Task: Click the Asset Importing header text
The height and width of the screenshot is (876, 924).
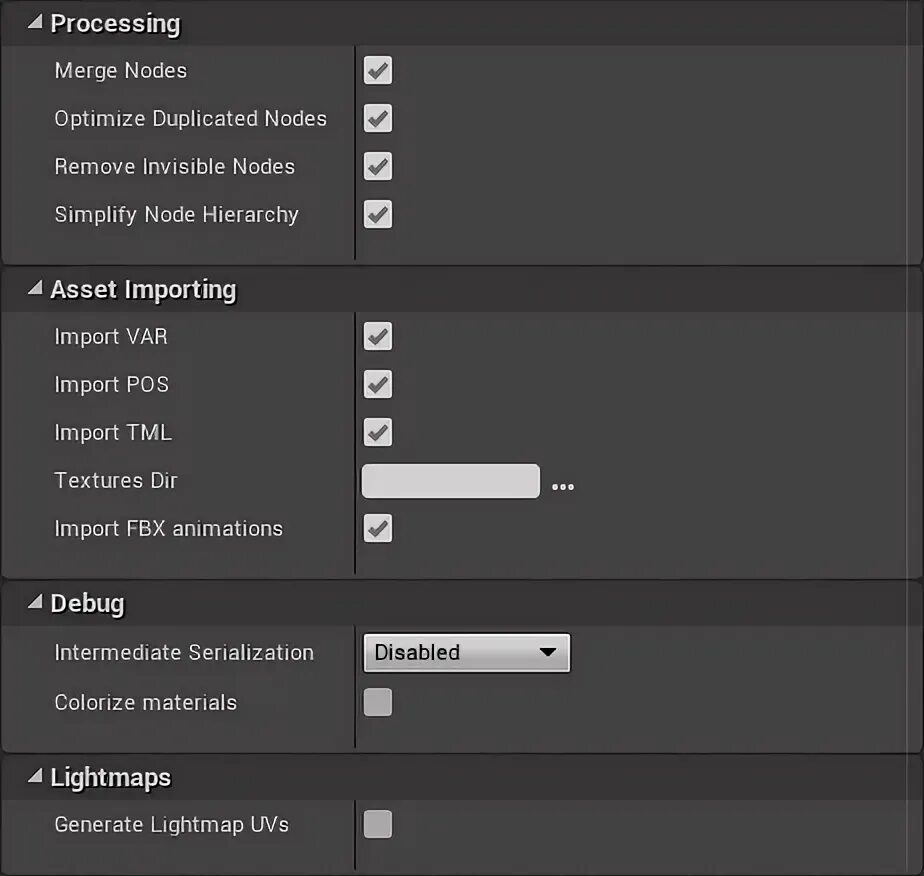Action: pyautogui.click(x=143, y=290)
